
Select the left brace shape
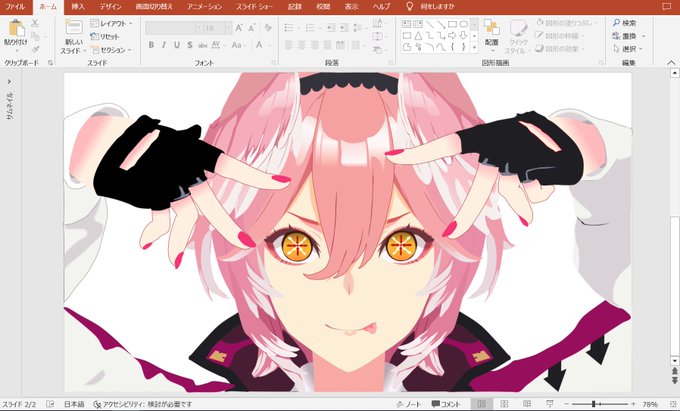pyautogui.click(x=452, y=47)
